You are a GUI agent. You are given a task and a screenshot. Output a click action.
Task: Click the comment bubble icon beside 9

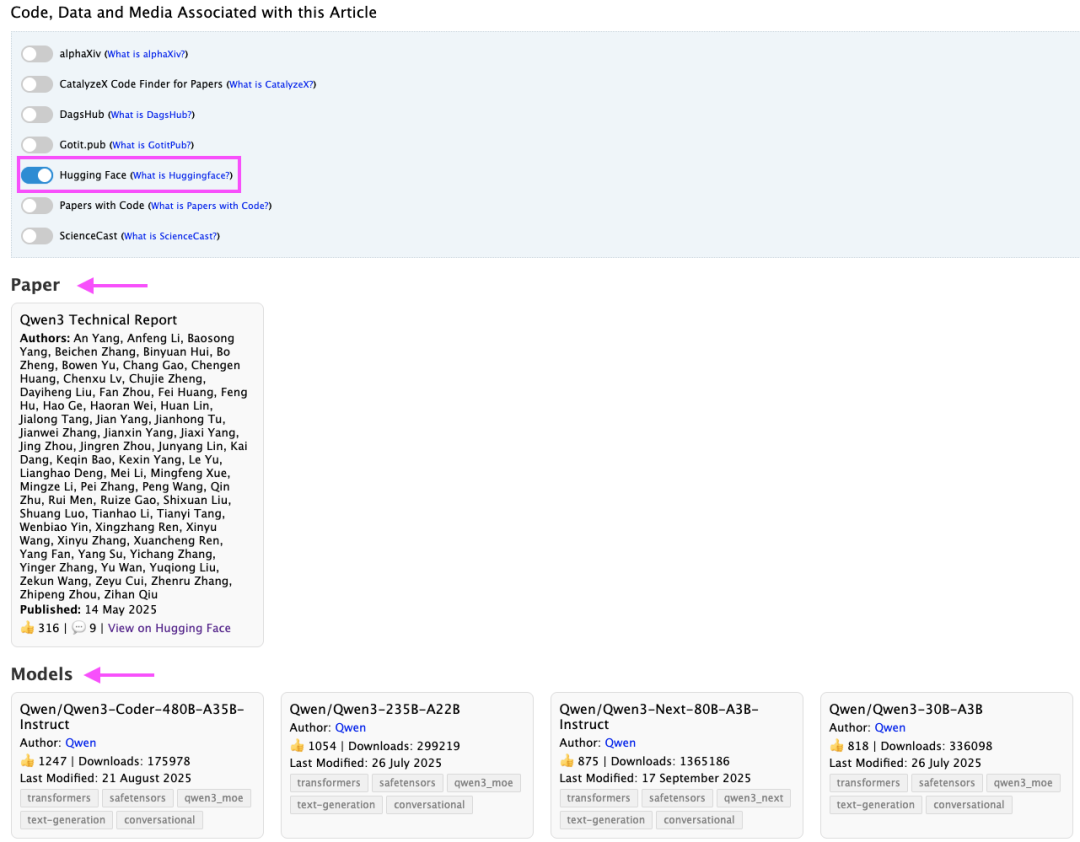click(x=79, y=628)
